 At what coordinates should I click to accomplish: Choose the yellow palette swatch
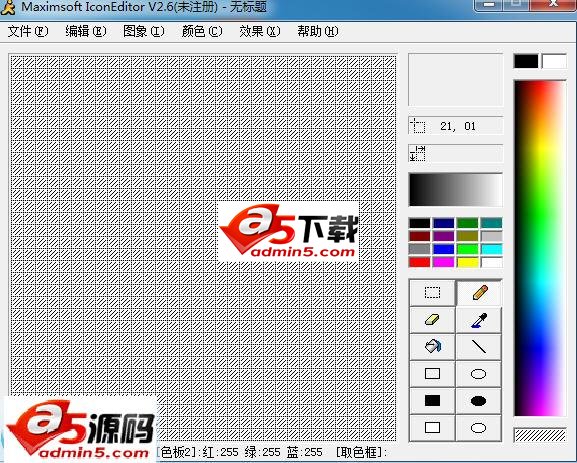[467, 262]
